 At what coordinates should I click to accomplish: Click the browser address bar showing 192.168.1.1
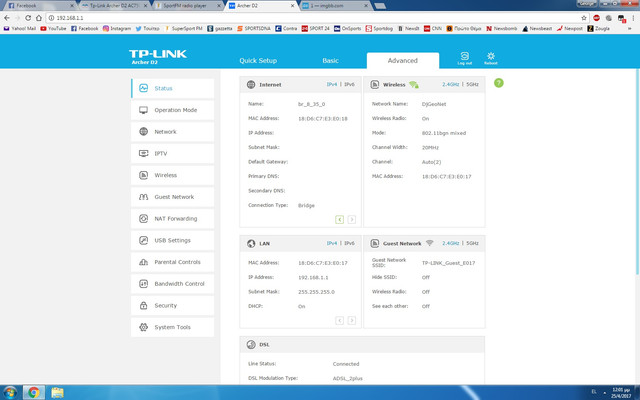click(x=314, y=18)
